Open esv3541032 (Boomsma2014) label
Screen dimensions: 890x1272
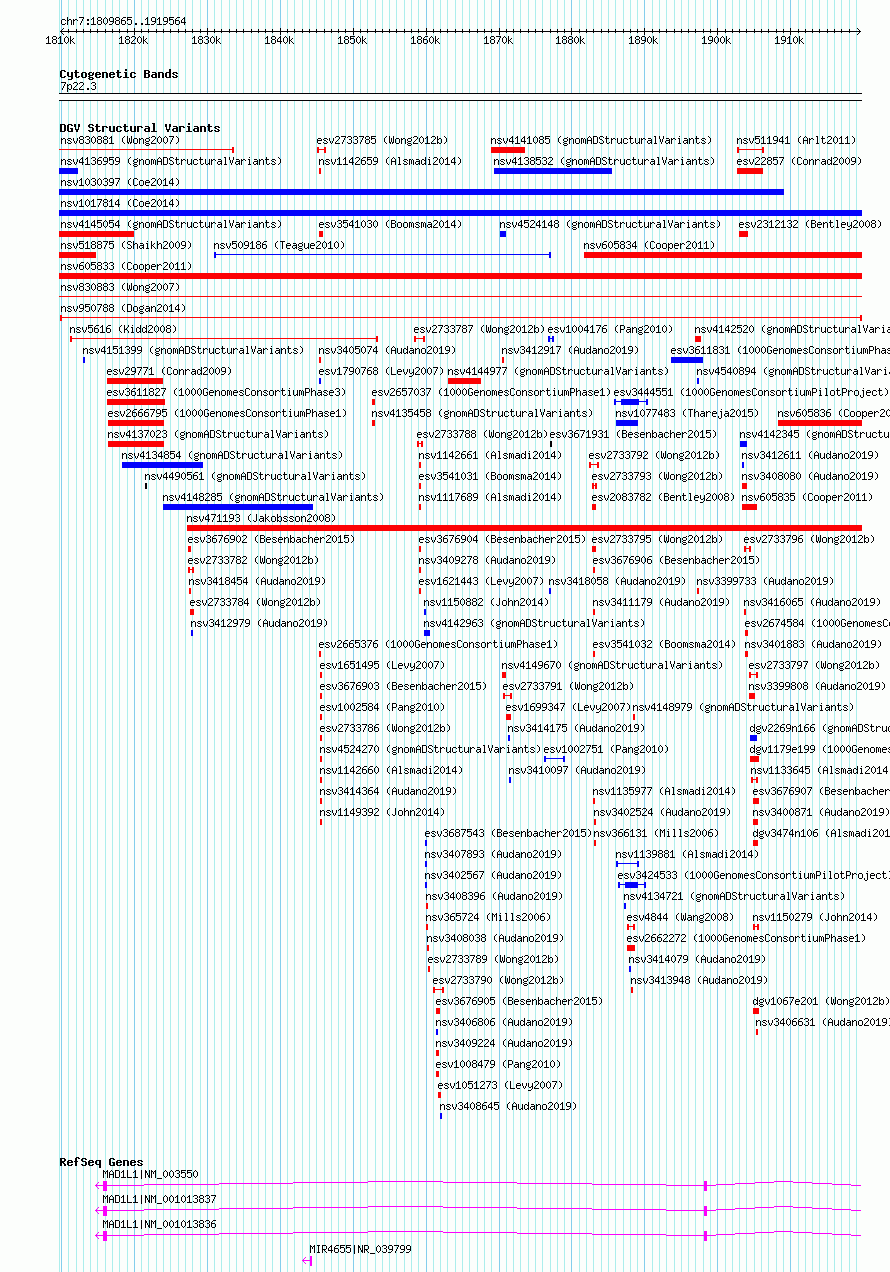pyautogui.click(x=664, y=644)
